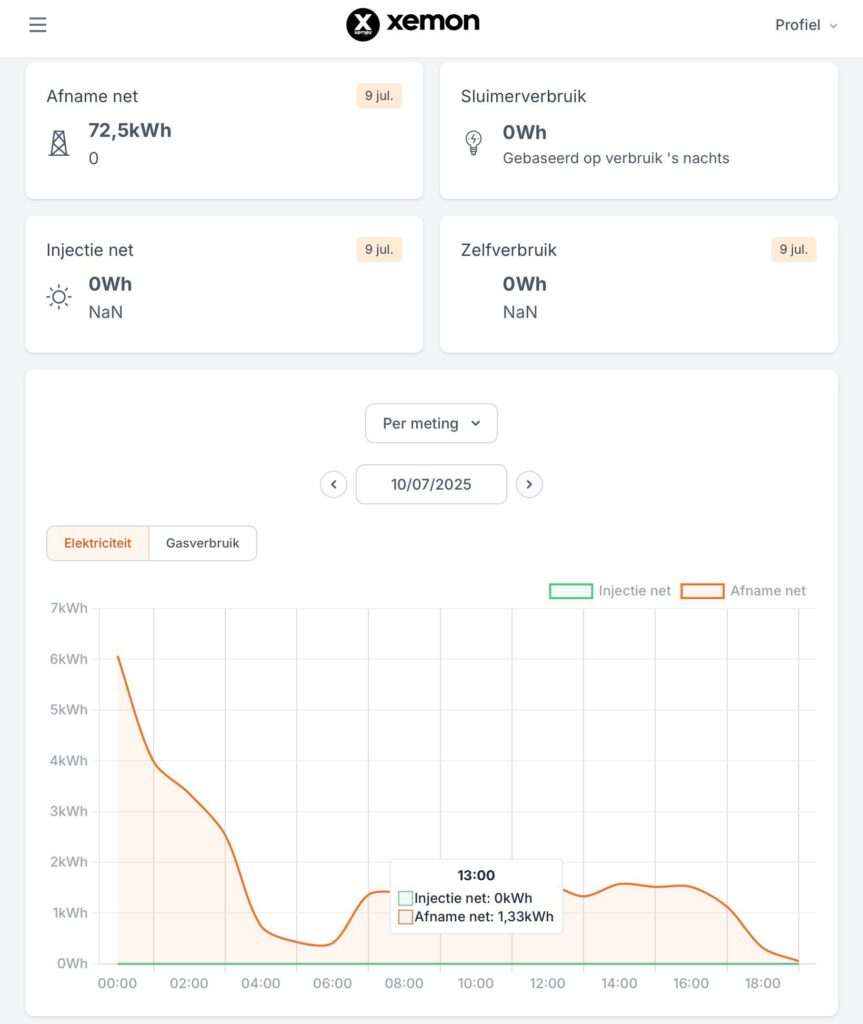Click the Profiel chevron arrow
Image resolution: width=863 pixels, height=1024 pixels.
(833, 26)
